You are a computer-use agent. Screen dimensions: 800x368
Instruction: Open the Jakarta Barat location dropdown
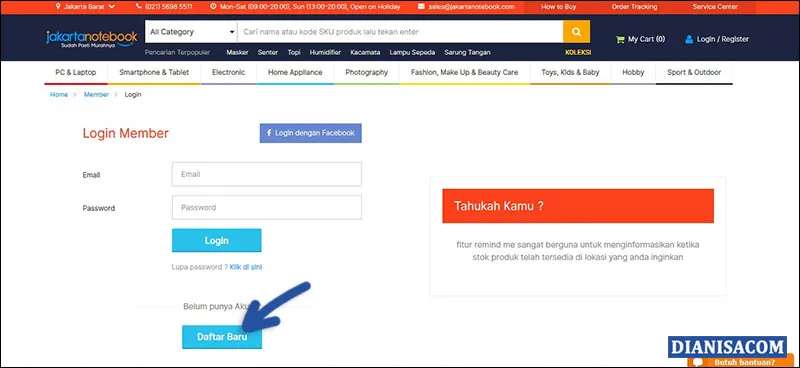click(85, 7)
